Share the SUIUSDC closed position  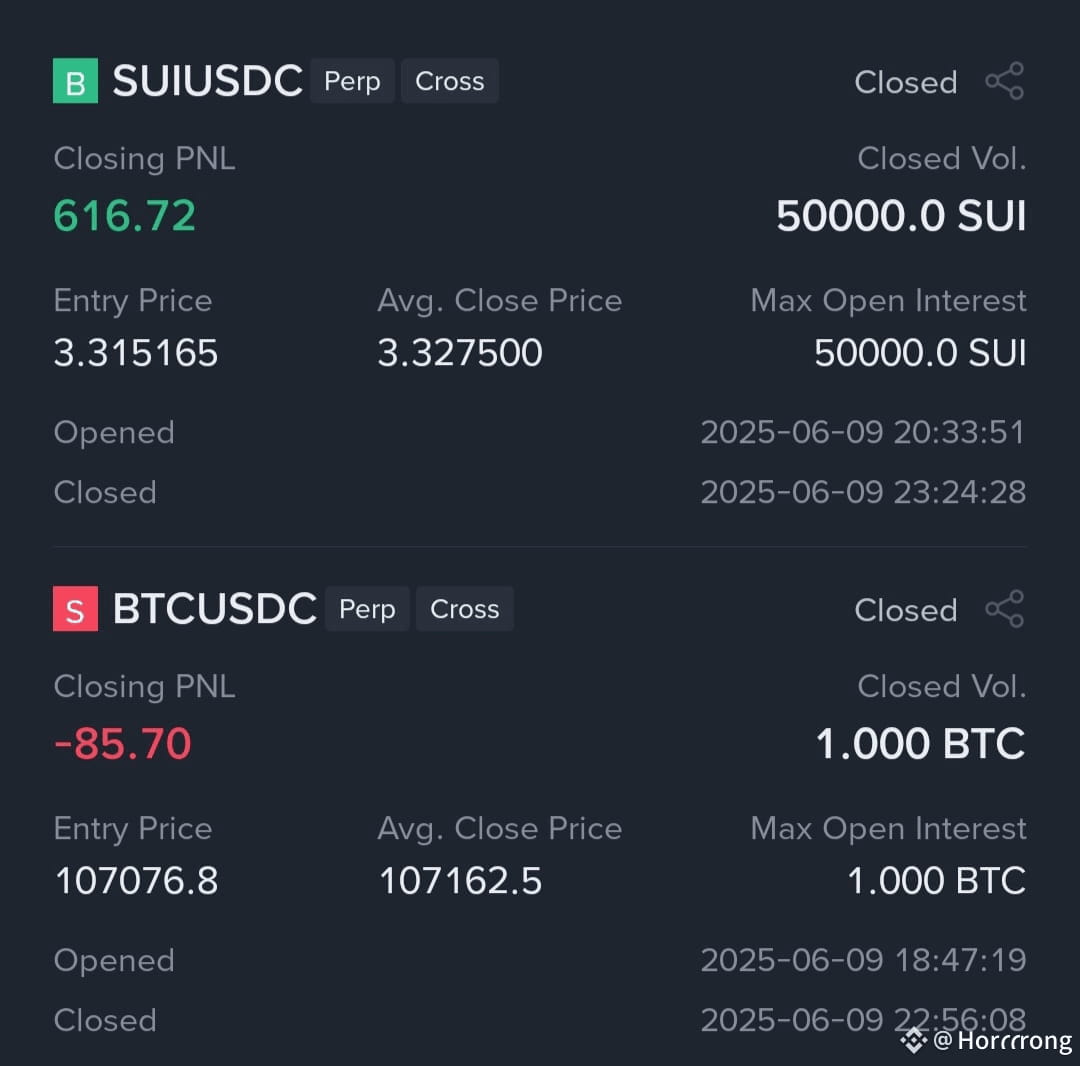point(1005,81)
